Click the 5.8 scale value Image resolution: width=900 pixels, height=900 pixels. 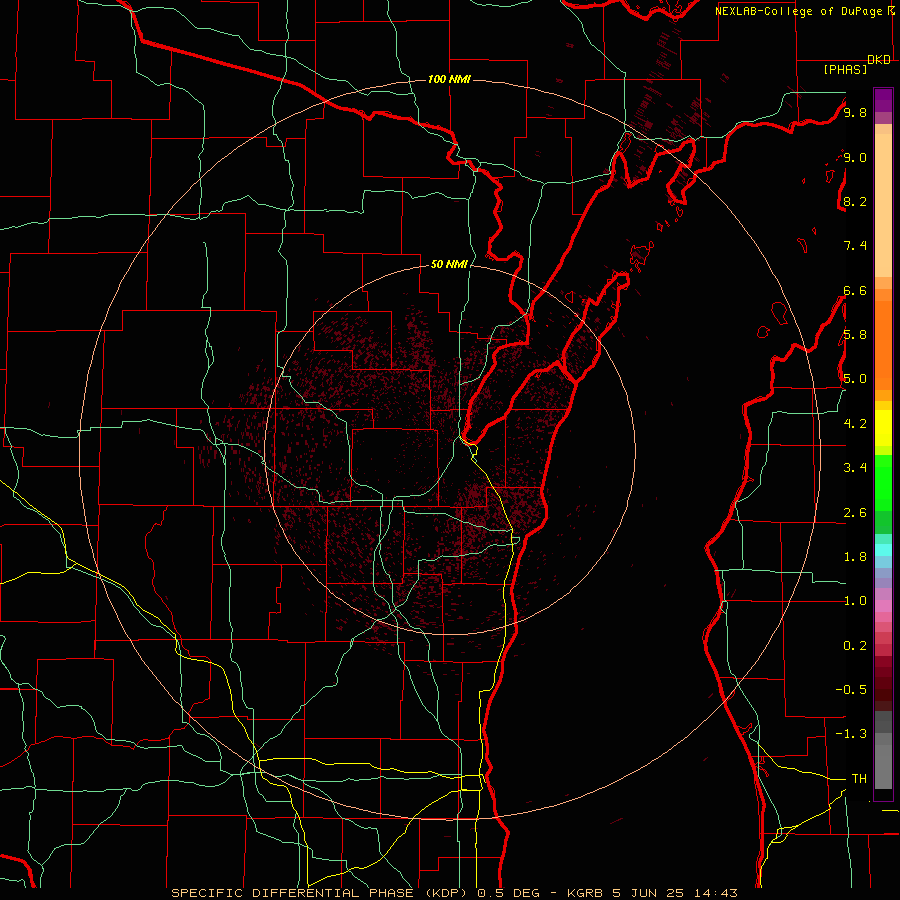coord(855,335)
